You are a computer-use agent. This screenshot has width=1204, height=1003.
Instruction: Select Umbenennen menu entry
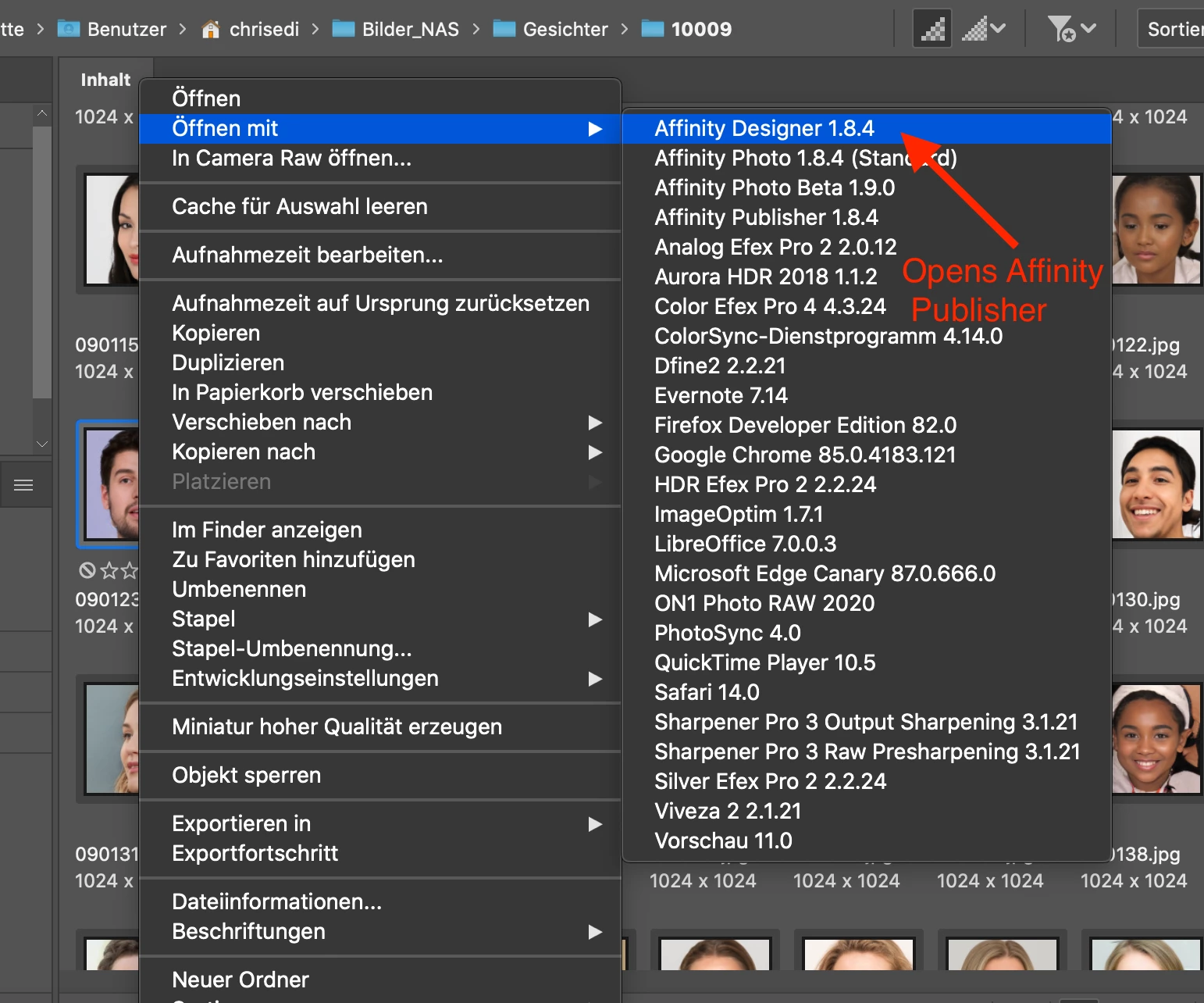380,589
